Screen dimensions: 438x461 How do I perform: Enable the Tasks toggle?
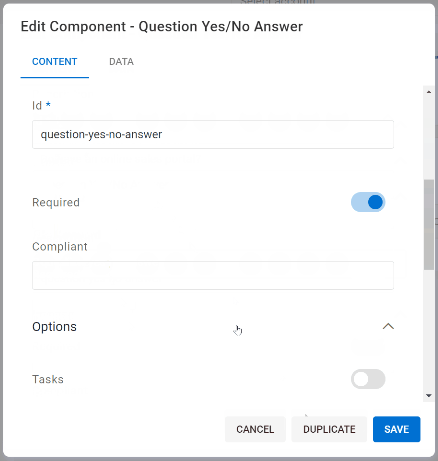tap(368, 379)
